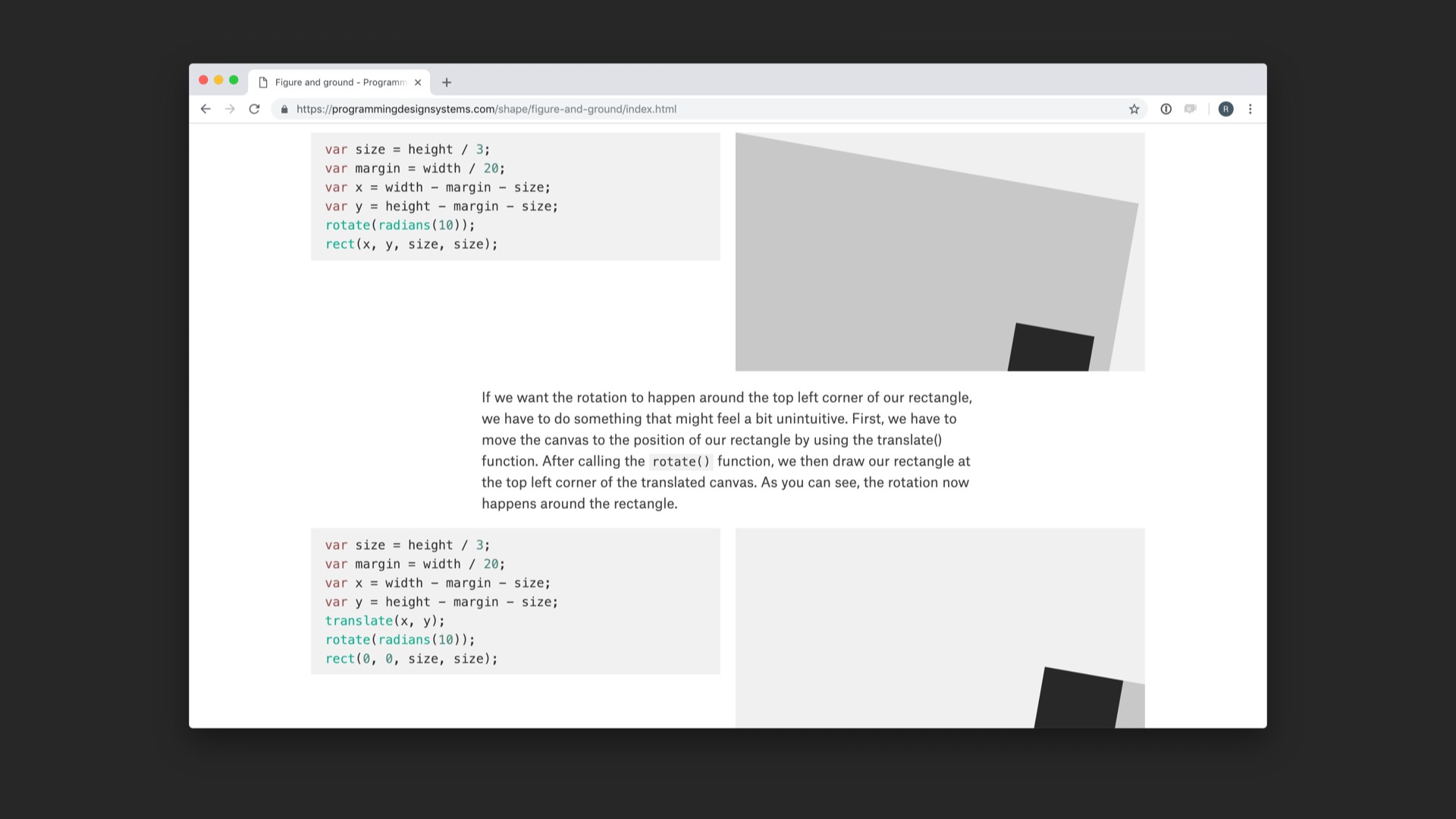View site security lock info
This screenshot has height=819, width=1456.
[x=284, y=109]
